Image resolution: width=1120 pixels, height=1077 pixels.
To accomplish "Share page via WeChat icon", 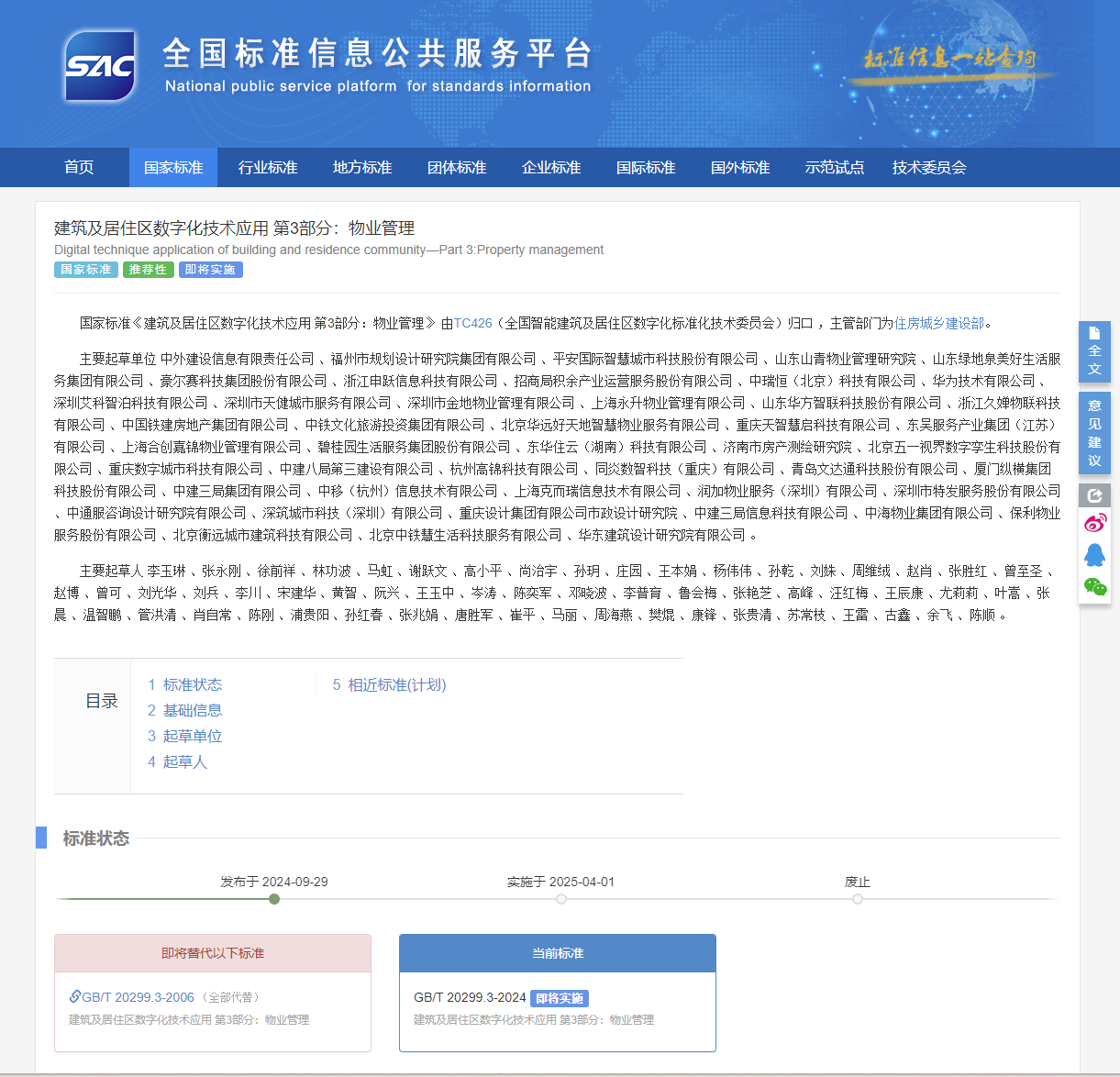I will click(1094, 586).
